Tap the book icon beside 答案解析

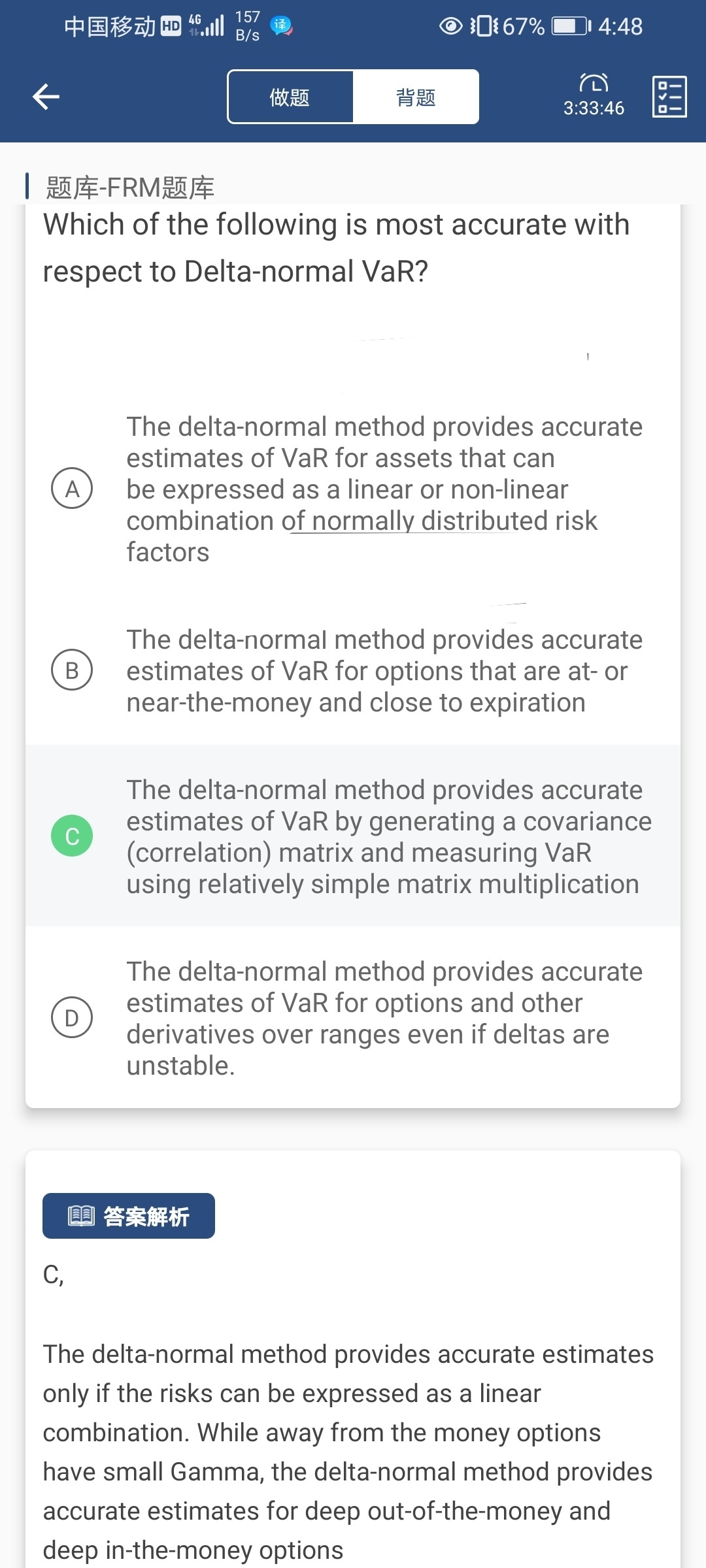pyautogui.click(x=82, y=1216)
